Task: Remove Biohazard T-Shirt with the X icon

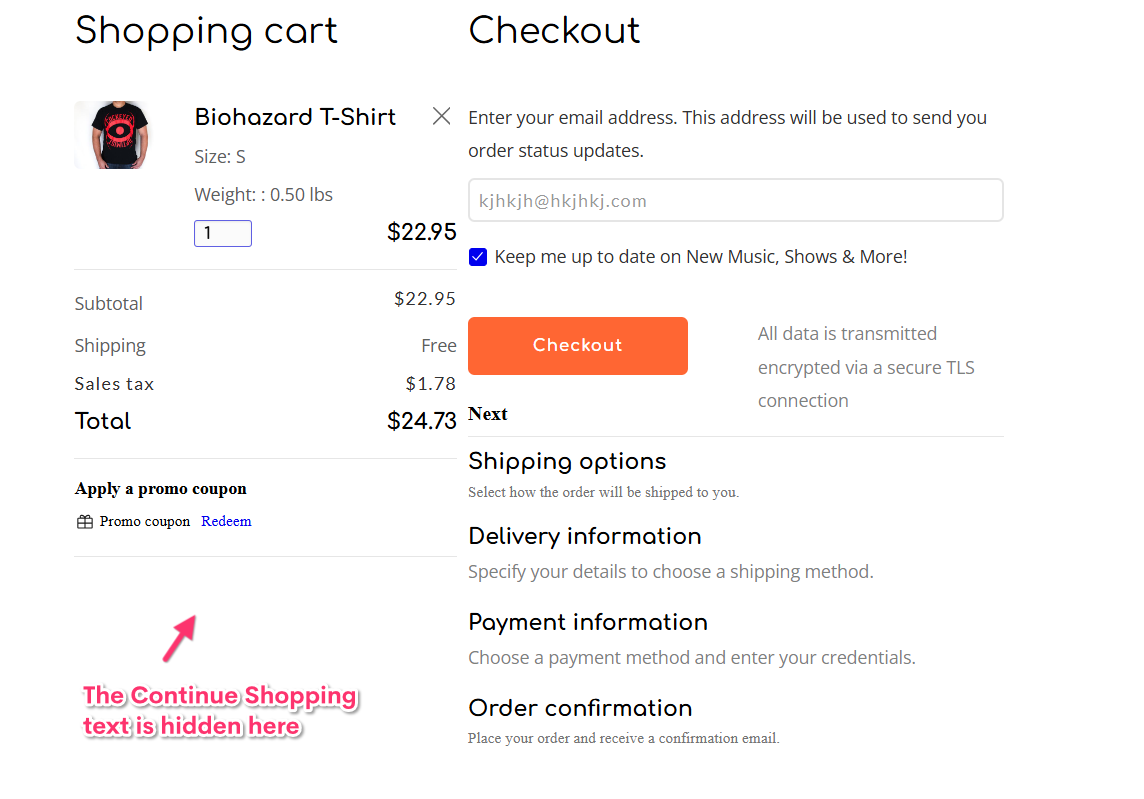Action: (441, 116)
